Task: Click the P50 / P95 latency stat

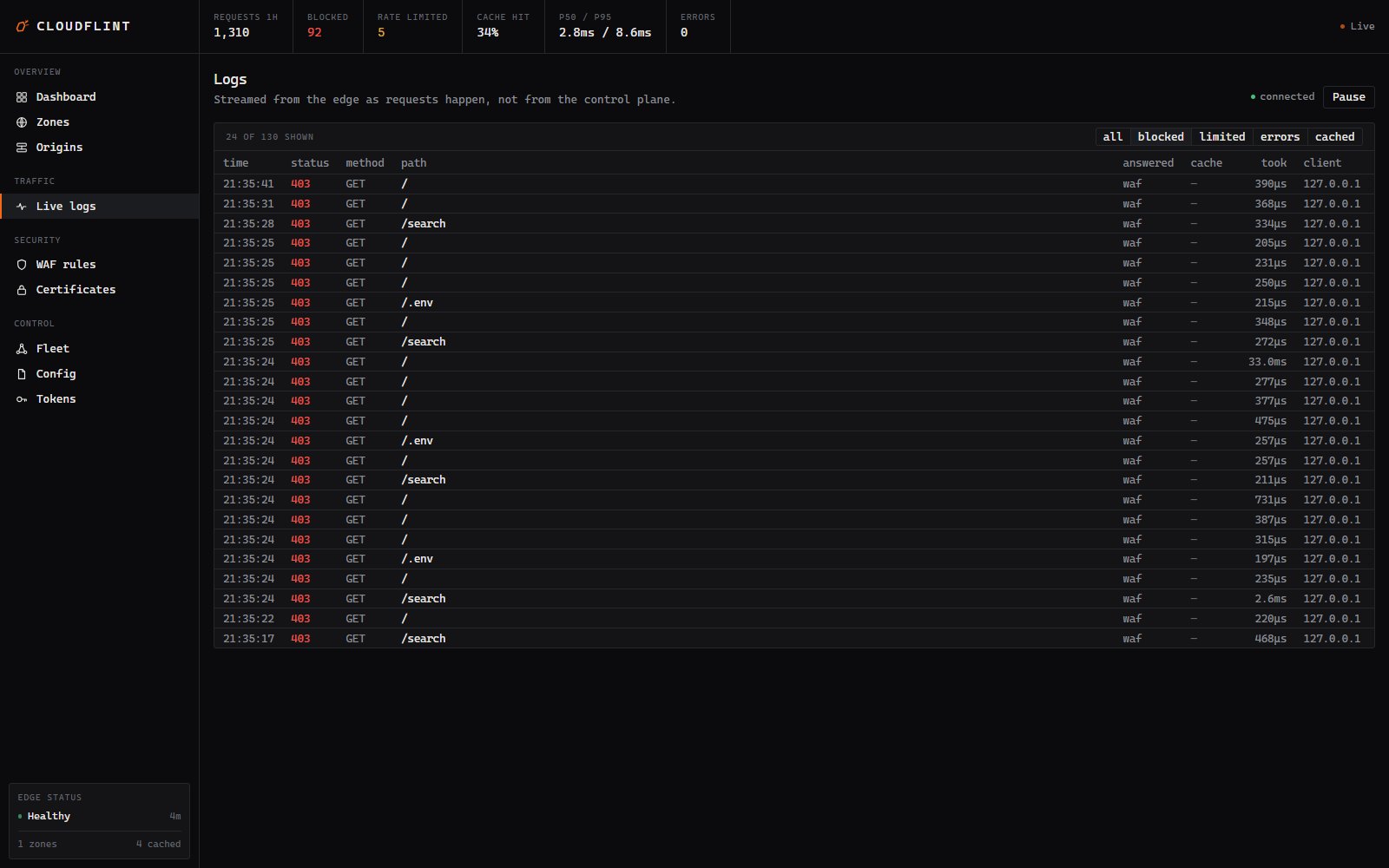Action: coord(605,26)
